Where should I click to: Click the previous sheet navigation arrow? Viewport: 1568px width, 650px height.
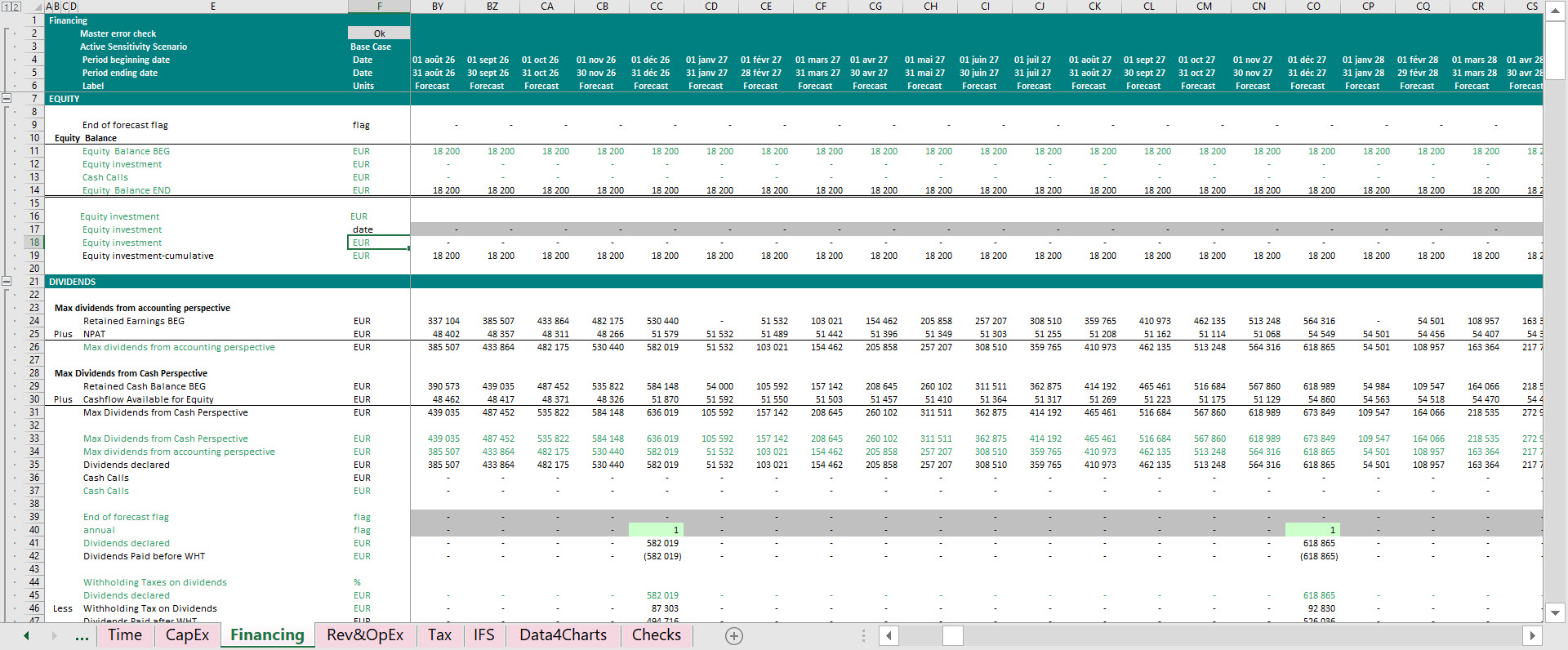click(x=26, y=635)
